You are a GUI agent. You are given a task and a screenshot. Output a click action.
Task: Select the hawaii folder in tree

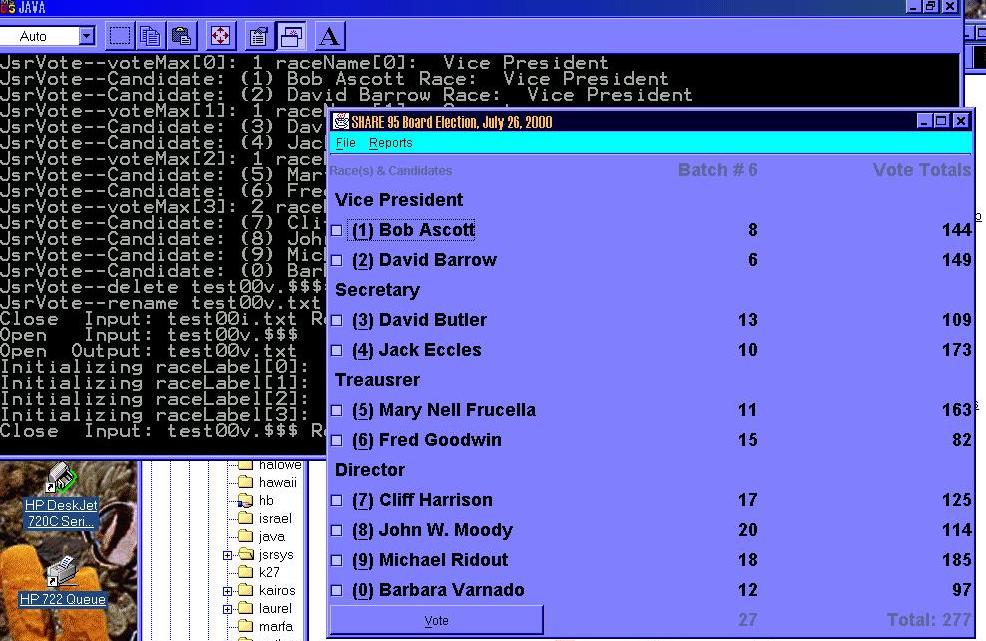pyautogui.click(x=276, y=482)
